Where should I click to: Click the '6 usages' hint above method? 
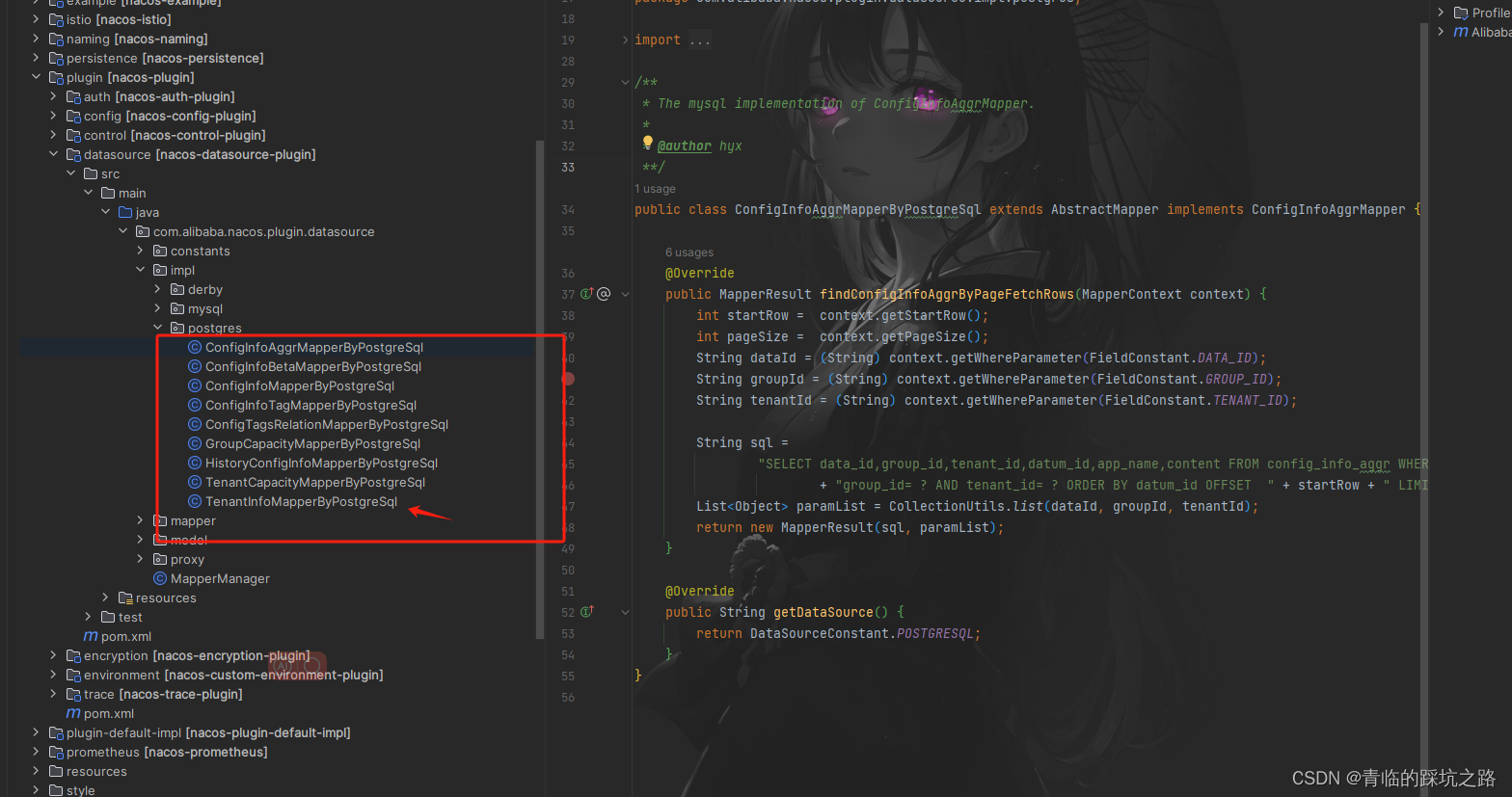click(689, 252)
